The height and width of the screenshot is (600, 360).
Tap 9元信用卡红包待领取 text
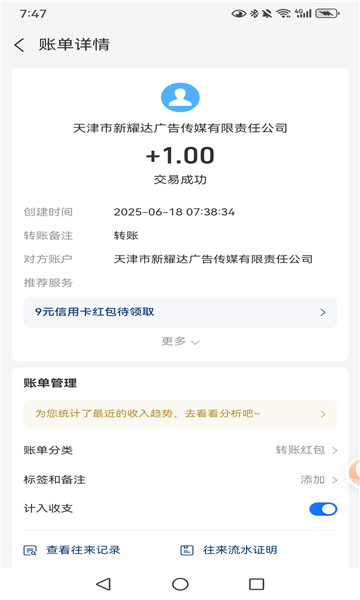pos(94,312)
